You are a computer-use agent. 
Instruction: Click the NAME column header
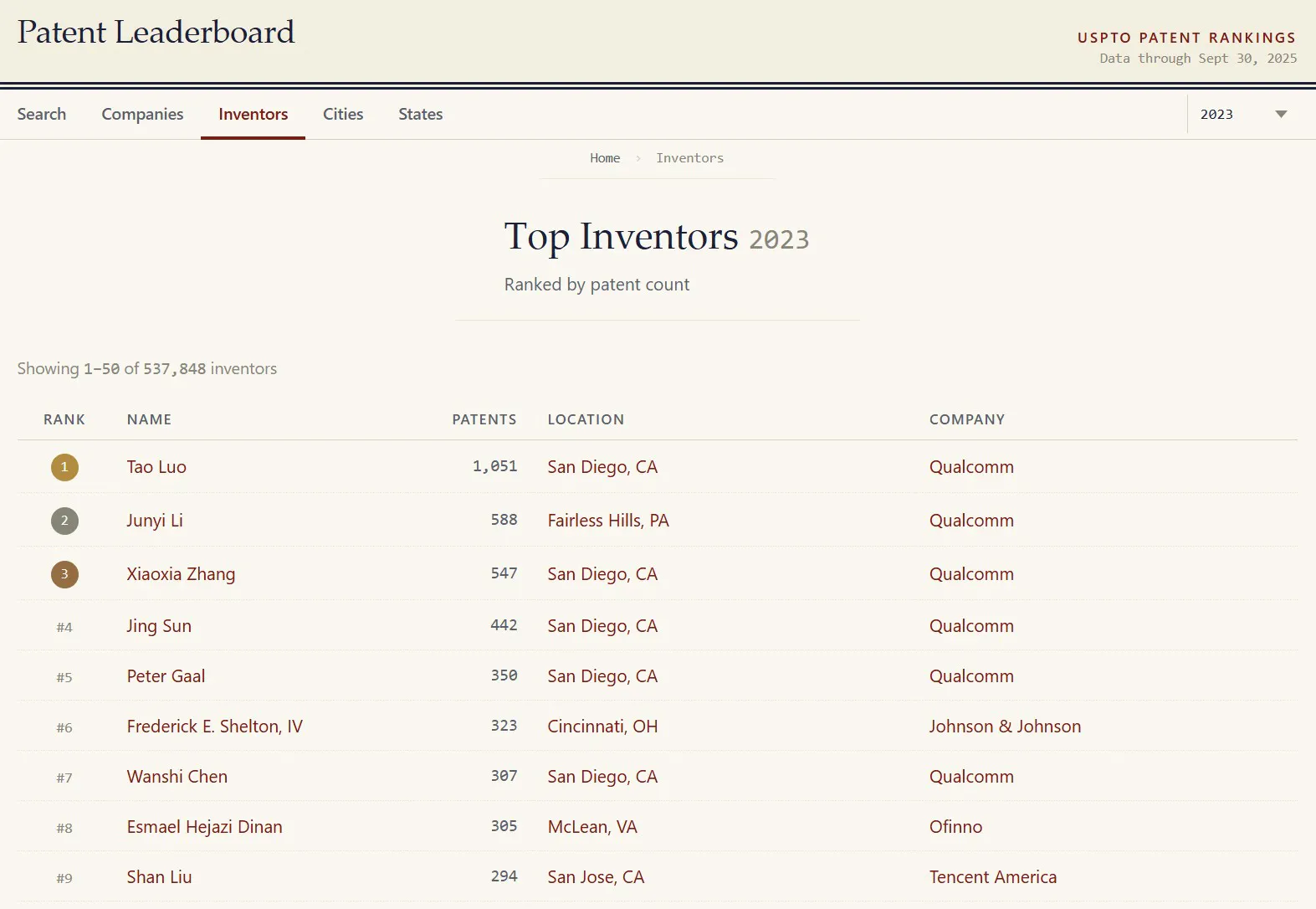[x=149, y=419]
